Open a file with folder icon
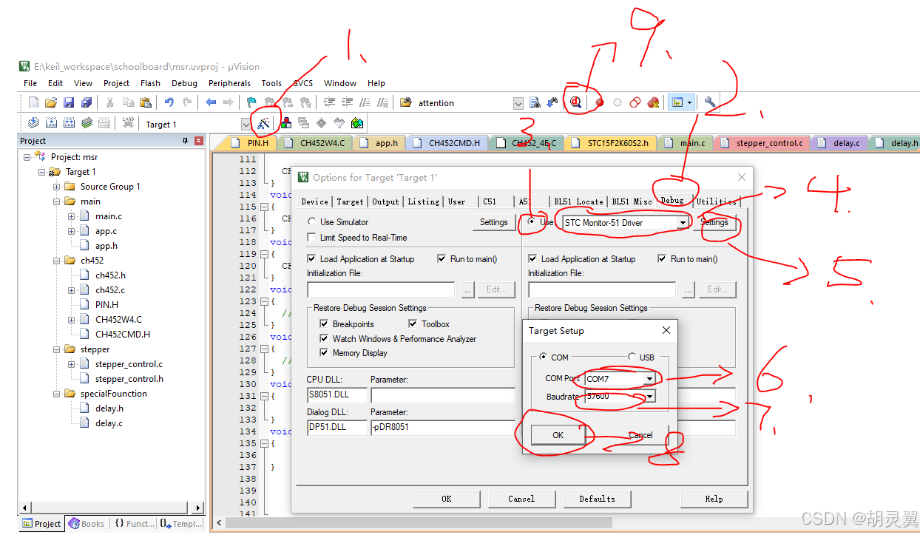 pos(51,102)
